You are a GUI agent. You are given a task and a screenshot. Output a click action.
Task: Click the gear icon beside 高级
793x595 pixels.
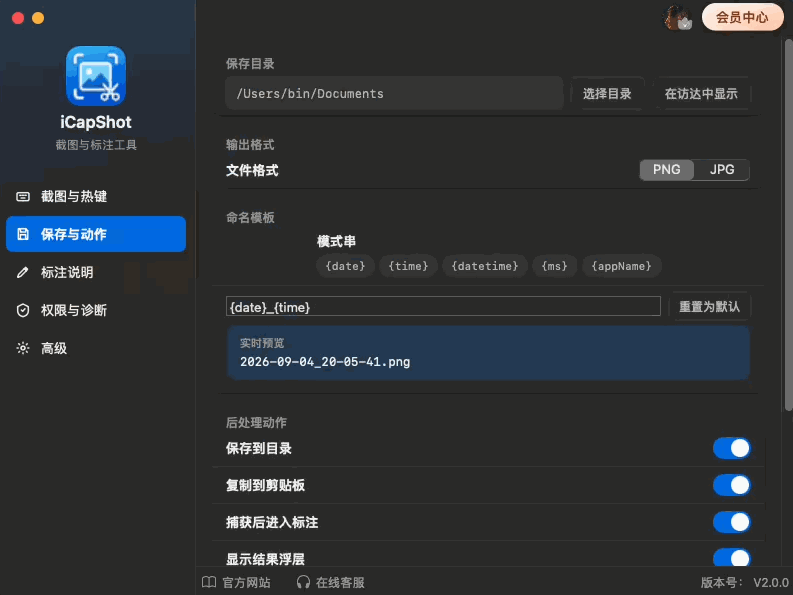point(23,348)
